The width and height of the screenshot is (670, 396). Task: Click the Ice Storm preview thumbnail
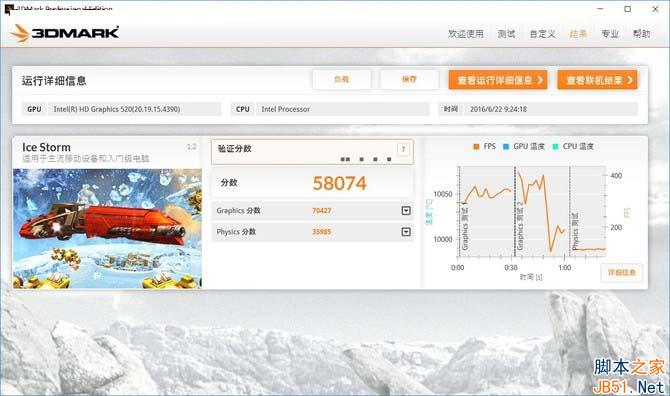click(107, 229)
